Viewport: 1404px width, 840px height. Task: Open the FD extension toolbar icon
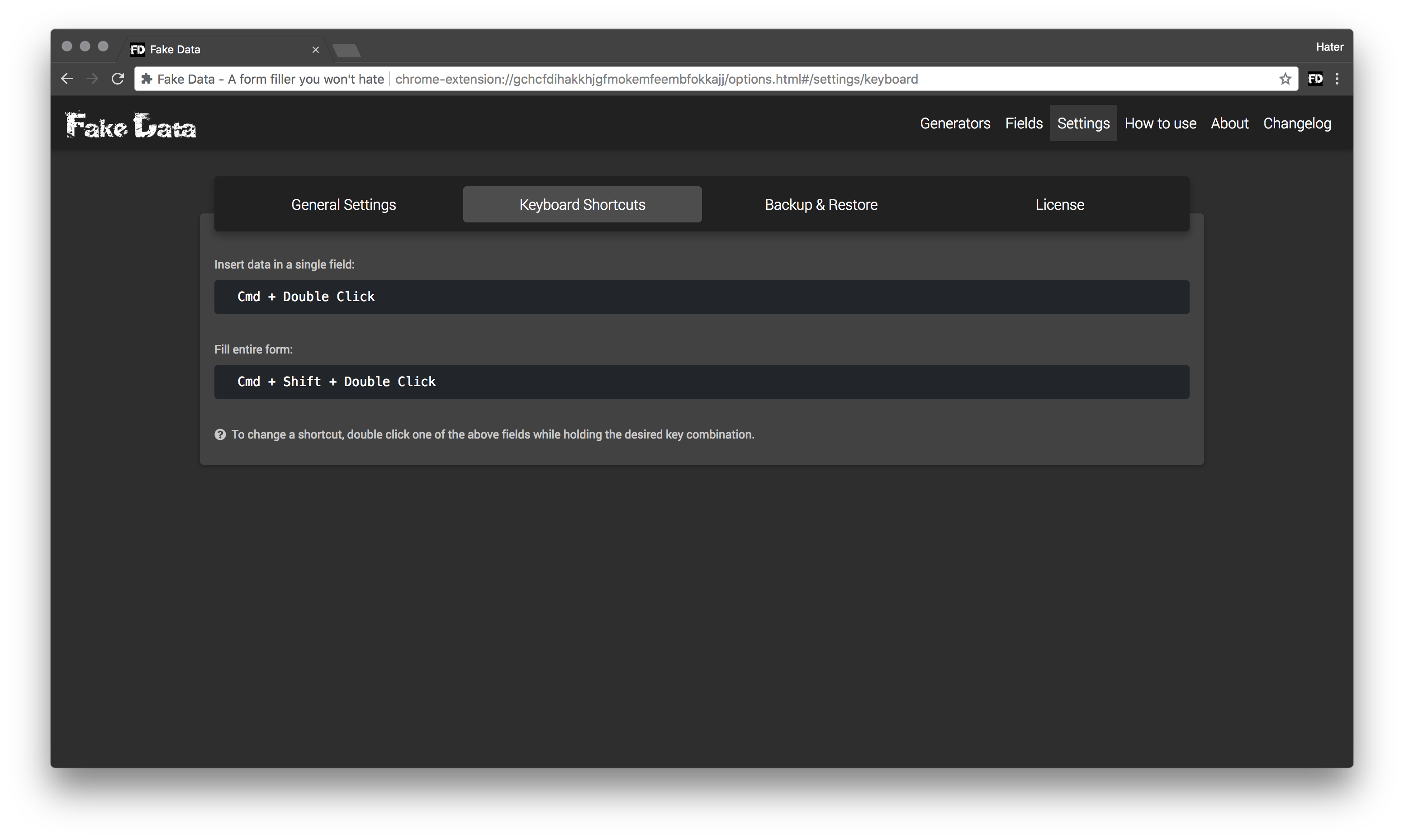(1315, 79)
